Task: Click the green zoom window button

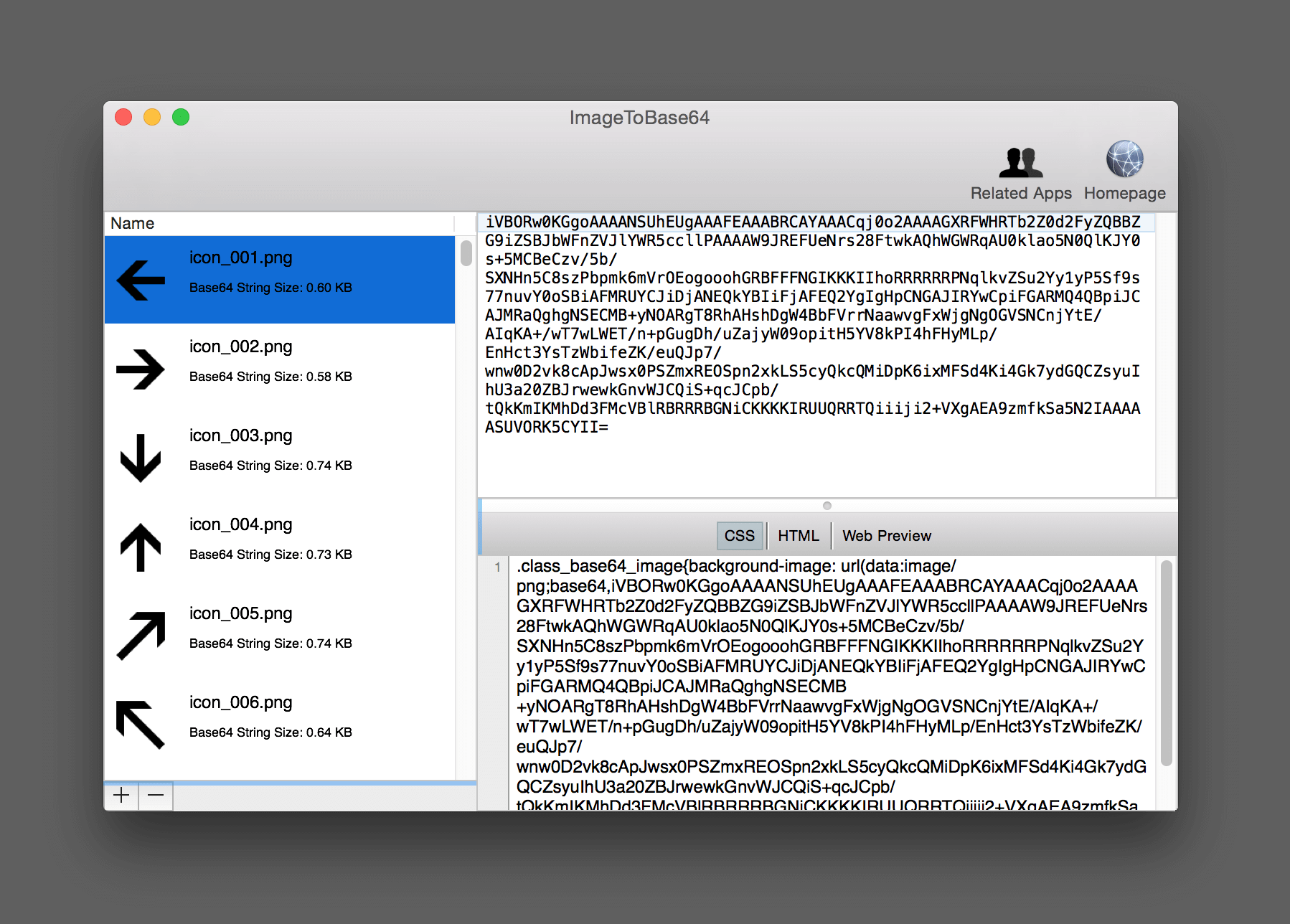Action: [x=181, y=117]
